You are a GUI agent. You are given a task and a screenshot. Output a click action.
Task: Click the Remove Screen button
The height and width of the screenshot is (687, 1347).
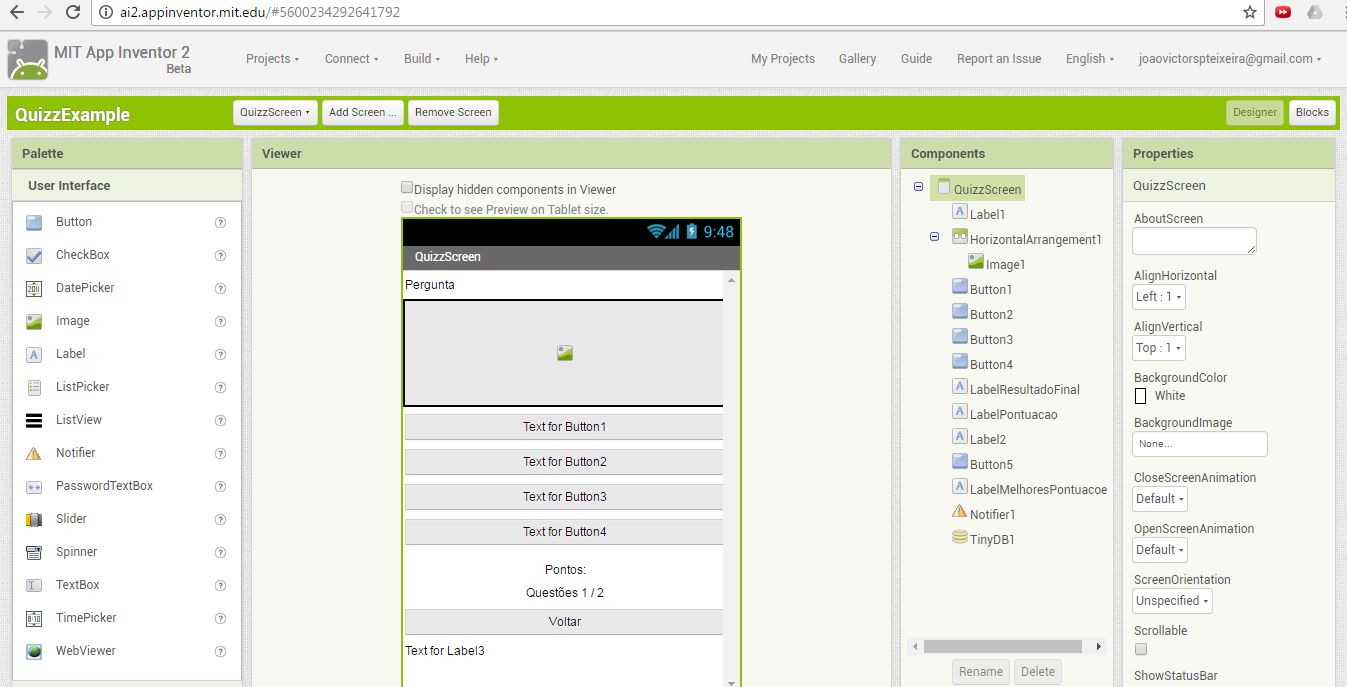[x=453, y=112]
